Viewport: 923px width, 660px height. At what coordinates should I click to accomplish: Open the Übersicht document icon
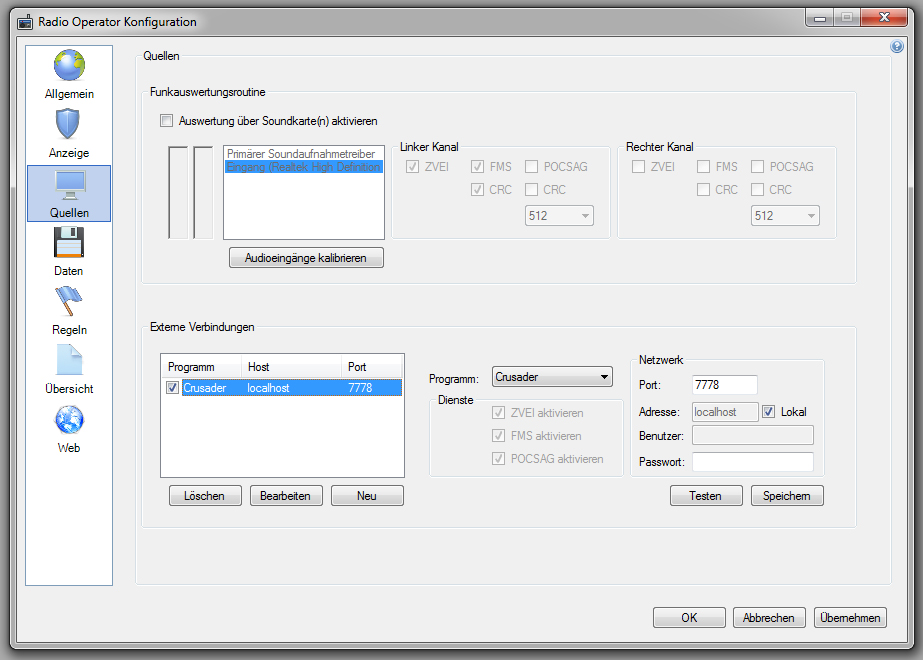coord(68,360)
